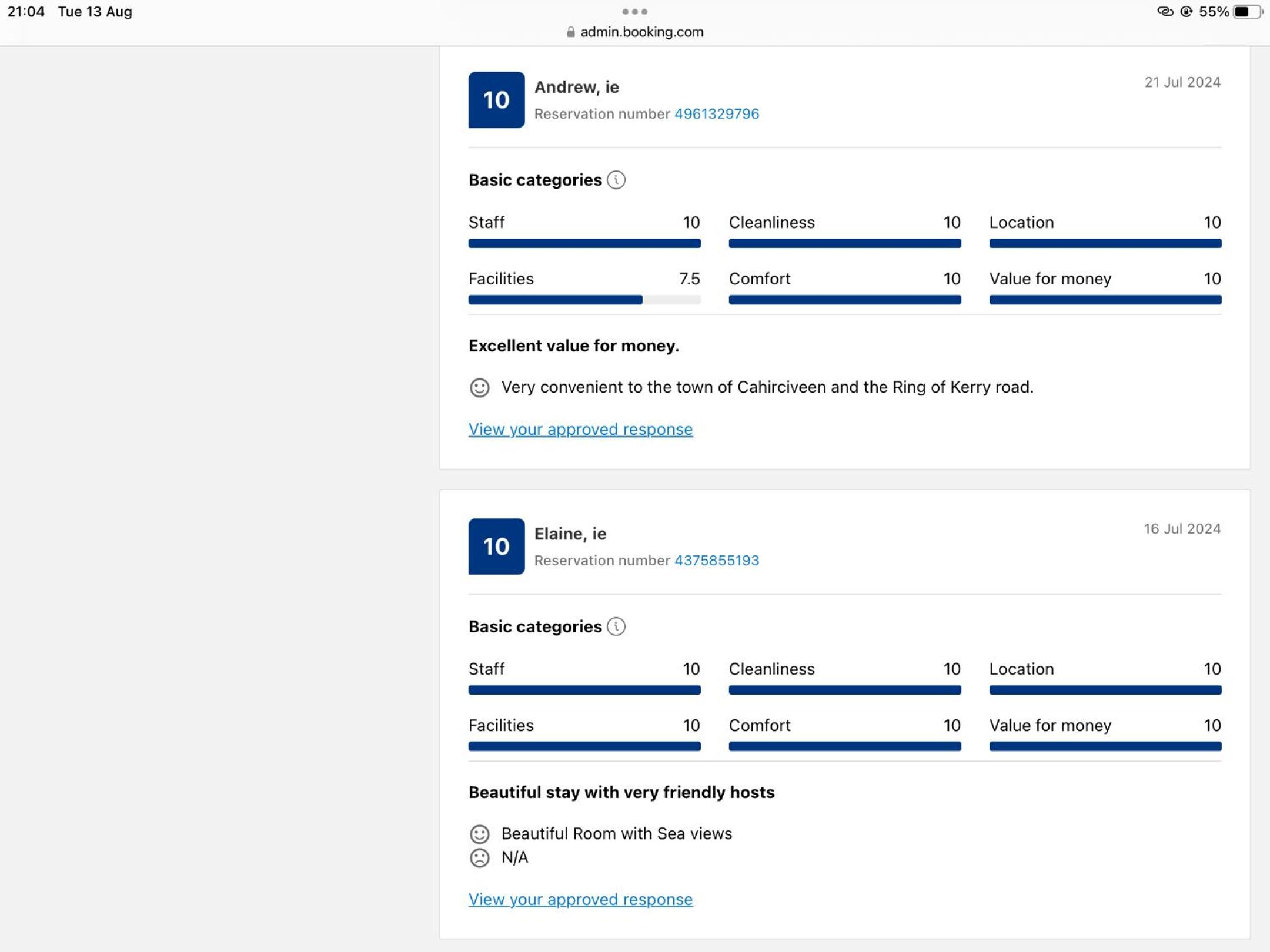View approved response for Elaine's review
This screenshot has width=1270, height=952.
[x=580, y=900]
